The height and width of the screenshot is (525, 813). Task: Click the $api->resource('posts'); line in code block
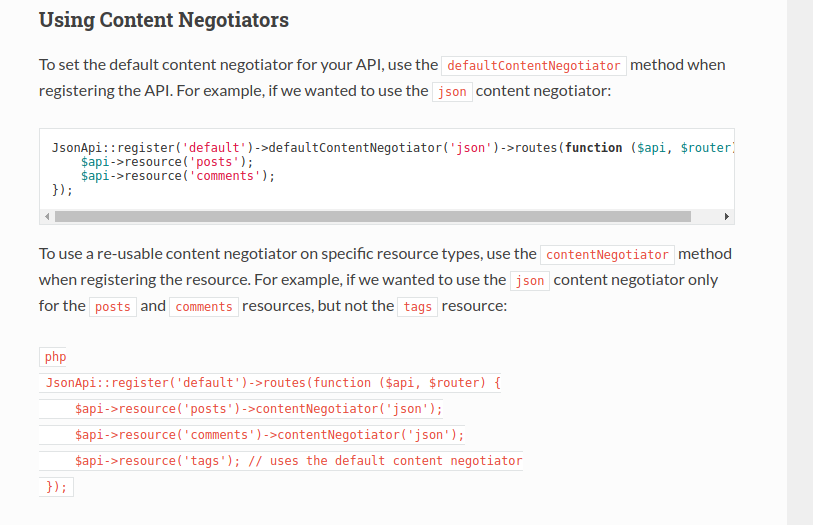167,162
